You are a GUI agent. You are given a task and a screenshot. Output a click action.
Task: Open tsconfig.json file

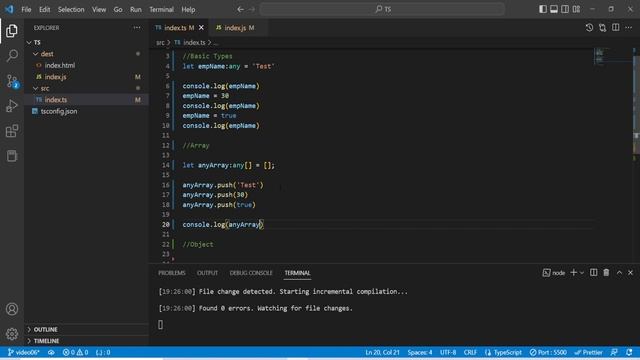click(x=59, y=111)
